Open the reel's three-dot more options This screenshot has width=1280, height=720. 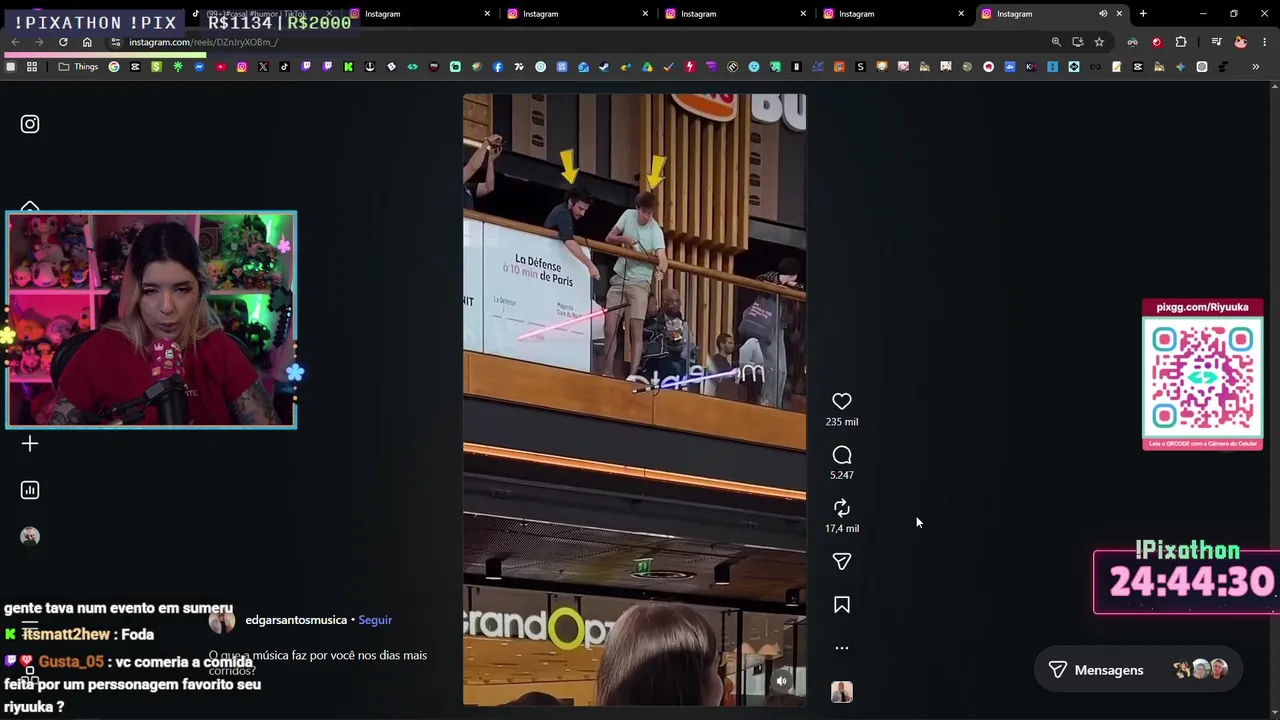842,648
